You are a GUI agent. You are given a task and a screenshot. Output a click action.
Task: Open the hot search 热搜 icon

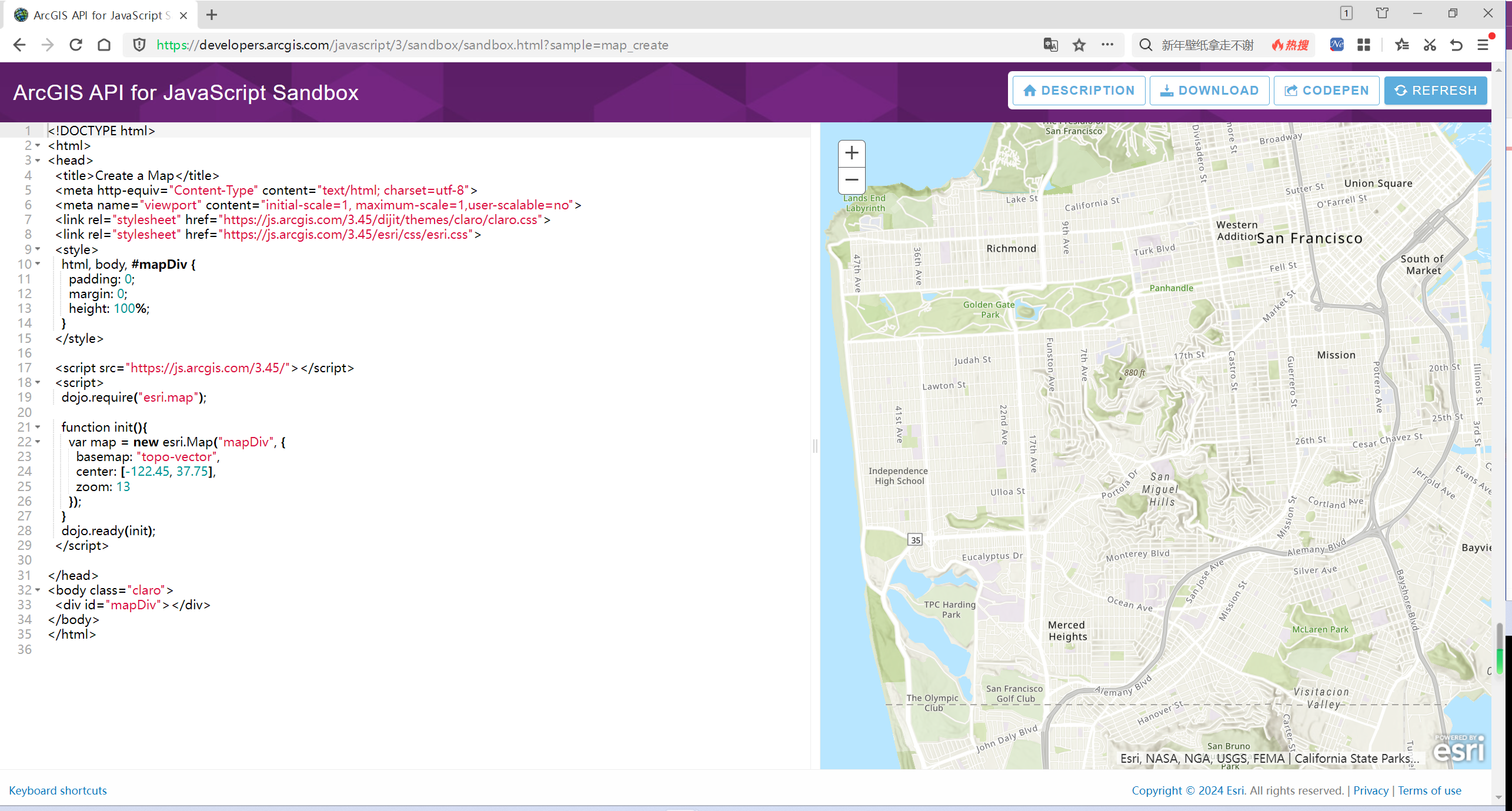coord(1290,45)
